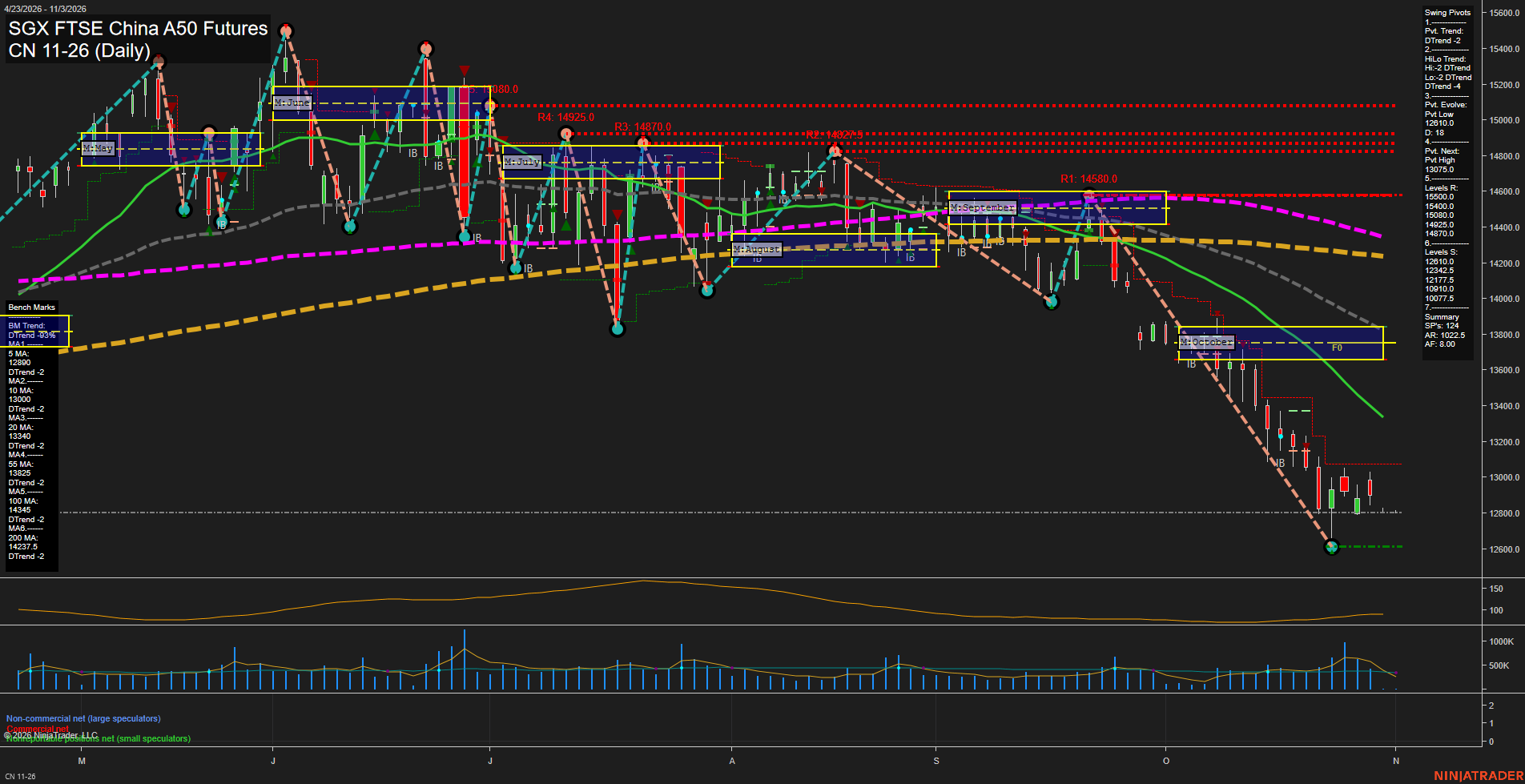Click the HiLo Trend: entry
This screenshot has width=1525, height=784.
tap(1445, 59)
